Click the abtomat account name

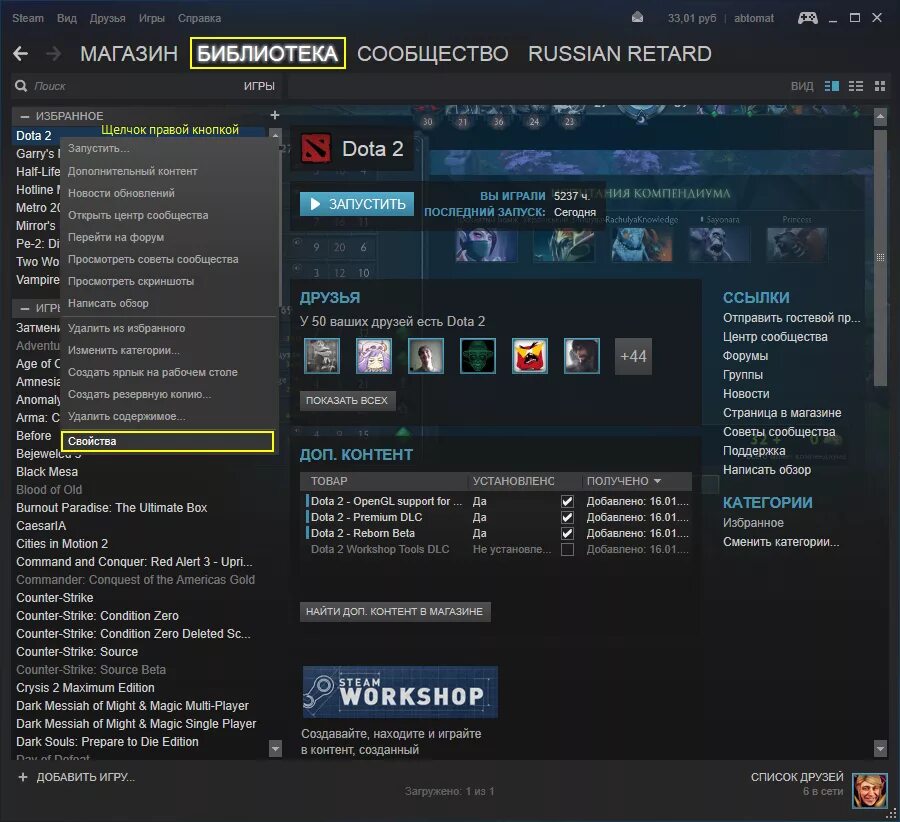click(x=754, y=18)
